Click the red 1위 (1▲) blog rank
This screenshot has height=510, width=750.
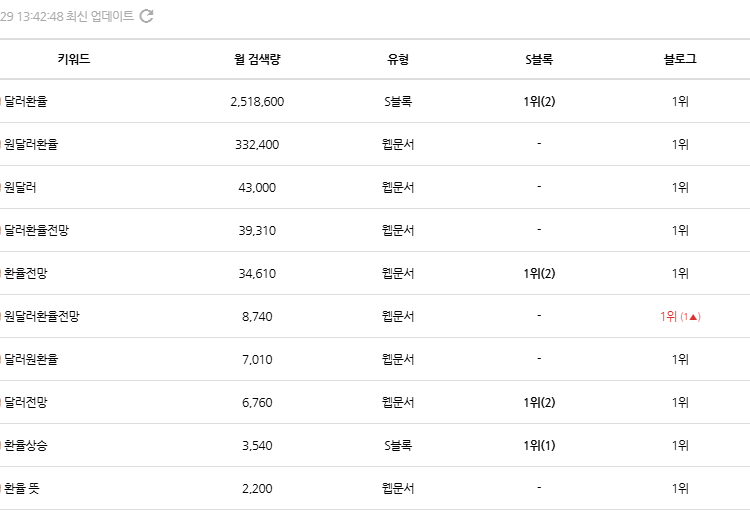tap(680, 316)
